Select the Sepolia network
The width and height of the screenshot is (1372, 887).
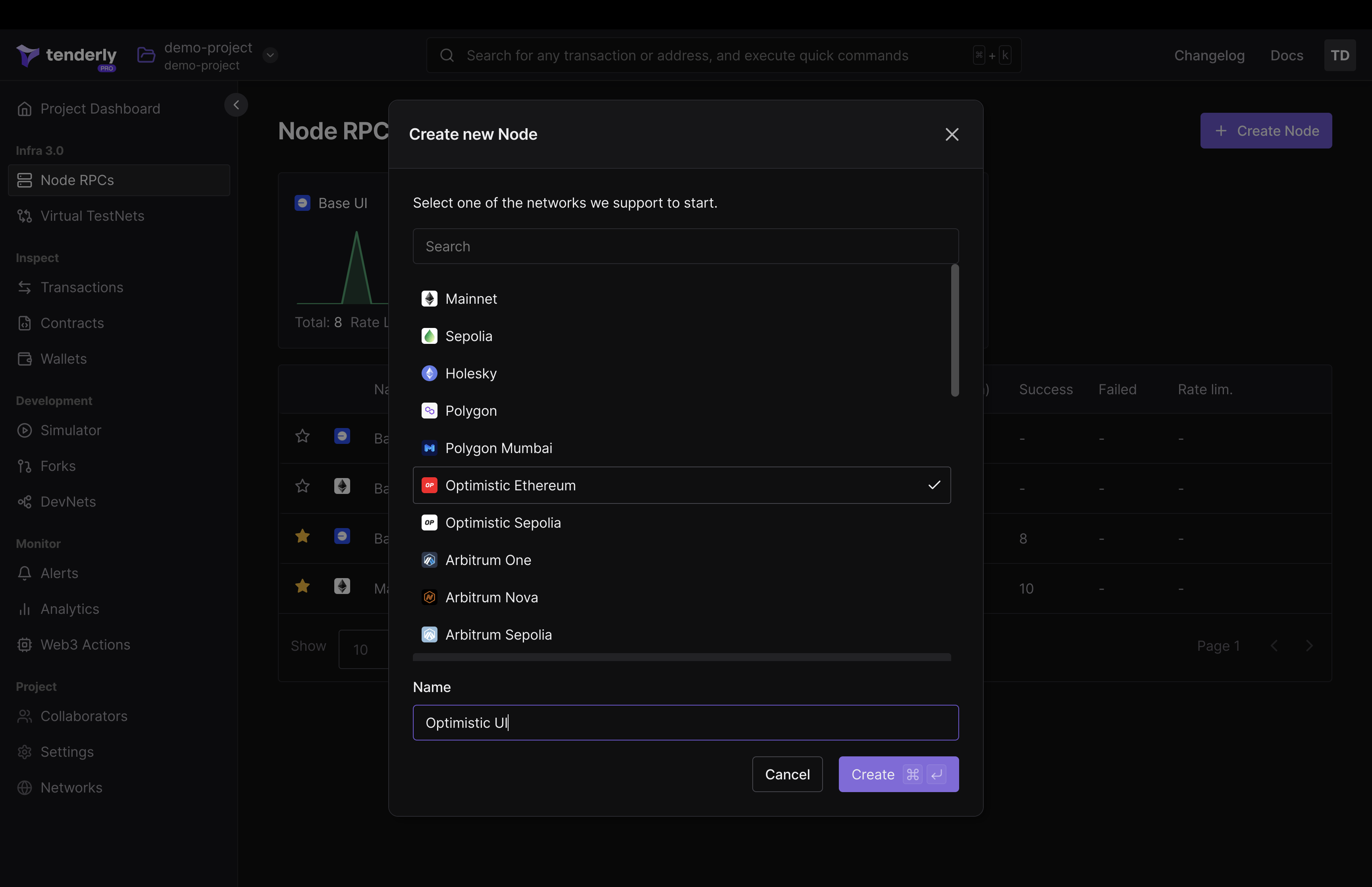[682, 336]
